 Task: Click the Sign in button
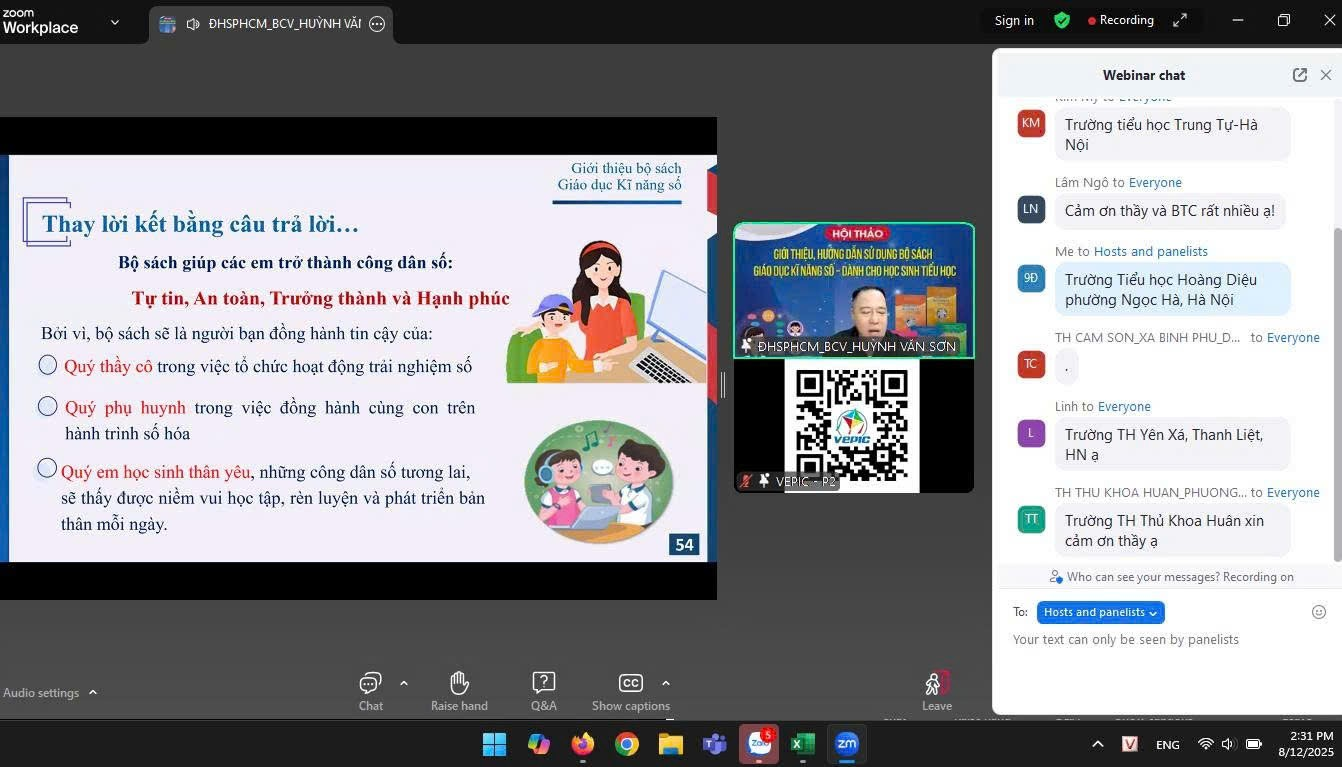(x=1014, y=21)
